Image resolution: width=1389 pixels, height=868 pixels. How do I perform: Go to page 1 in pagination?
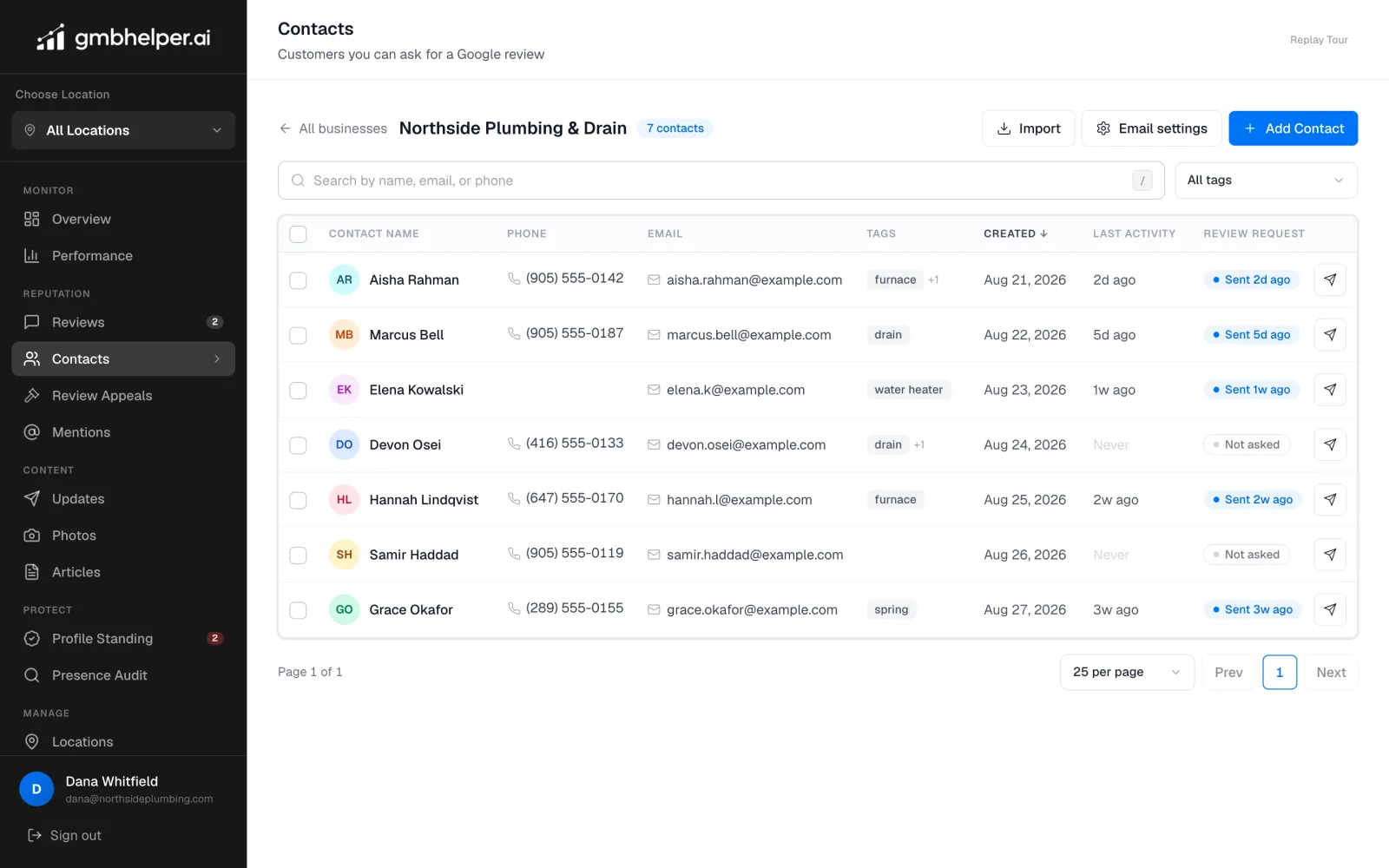tap(1280, 673)
